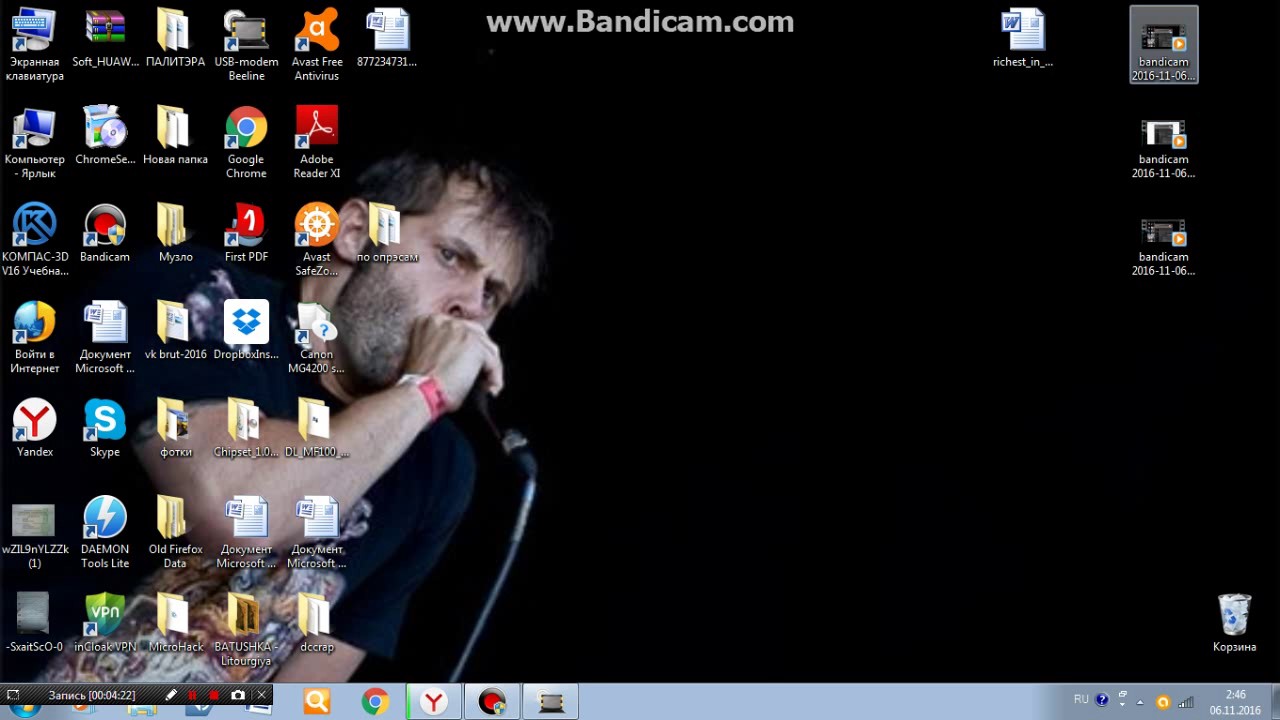
Task: Click the Запись [00:04:22] timer text
Action: click(x=92, y=695)
